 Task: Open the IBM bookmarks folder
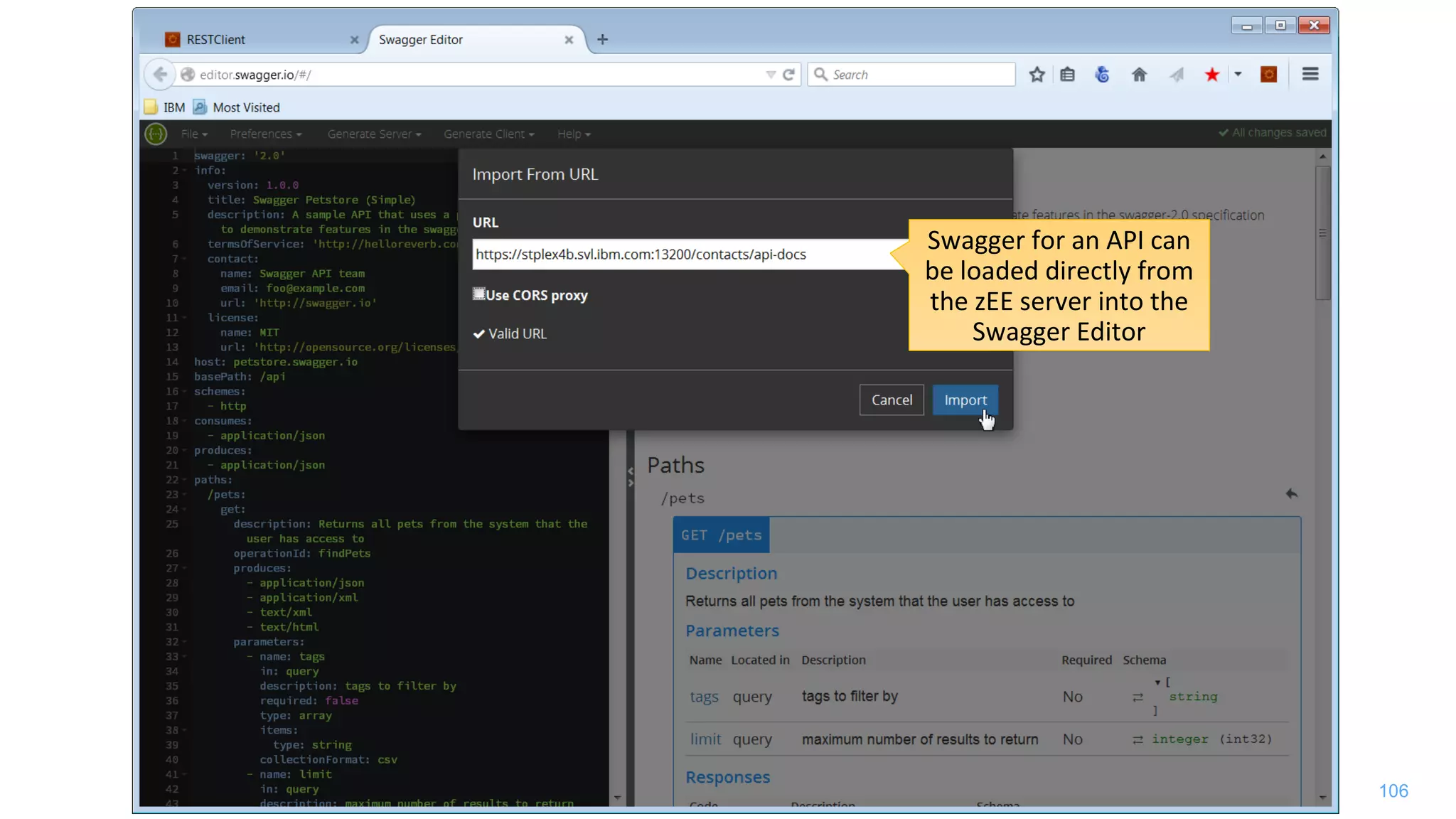coord(164,107)
